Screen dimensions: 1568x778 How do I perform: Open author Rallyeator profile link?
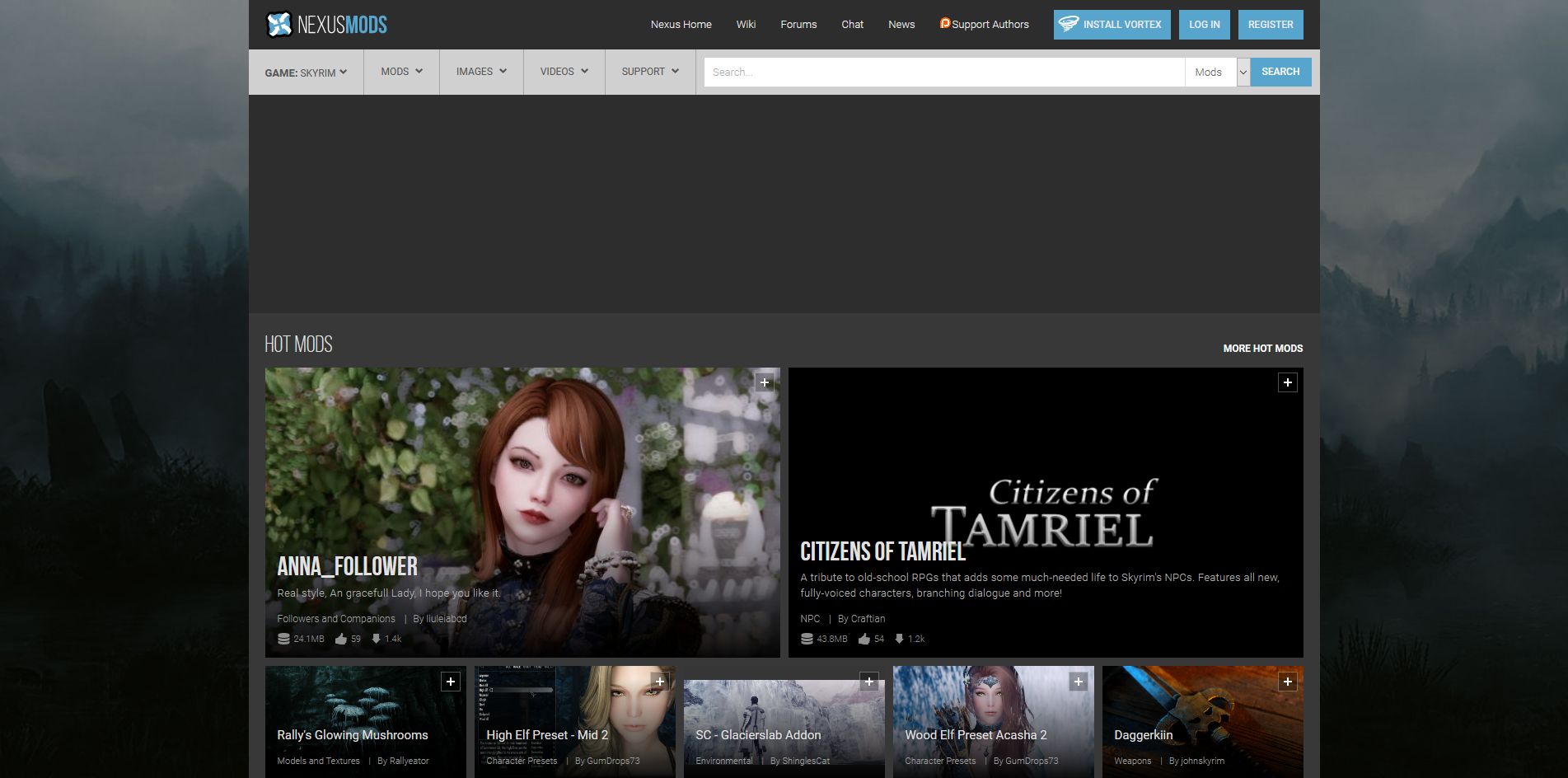click(x=410, y=761)
